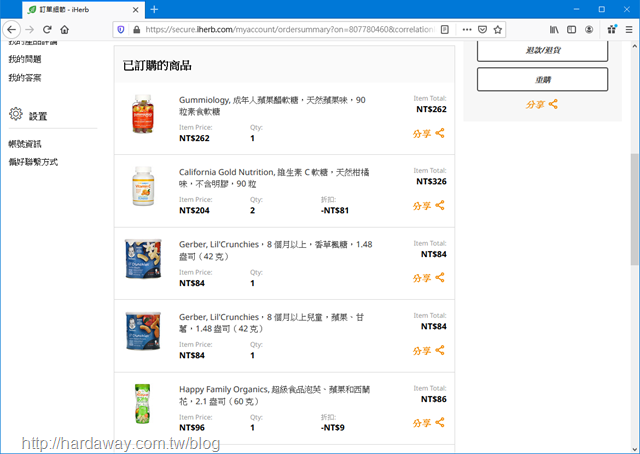640x454 pixels.
Task: Open 我的問題 in the sidebar
Action: (25, 59)
